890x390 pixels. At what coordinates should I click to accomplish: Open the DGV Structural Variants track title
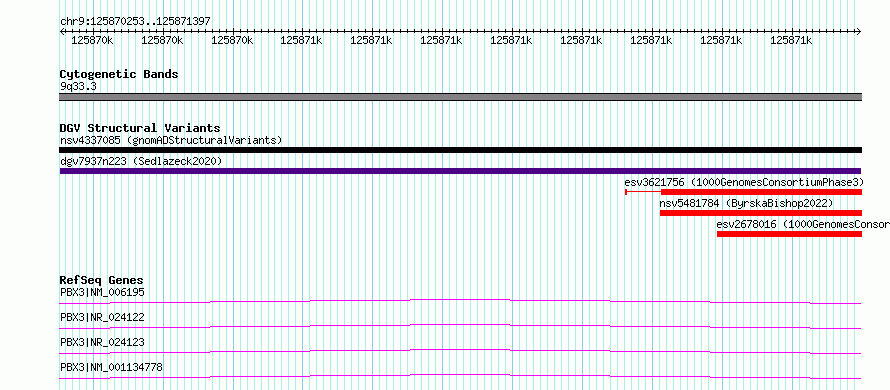(140, 128)
